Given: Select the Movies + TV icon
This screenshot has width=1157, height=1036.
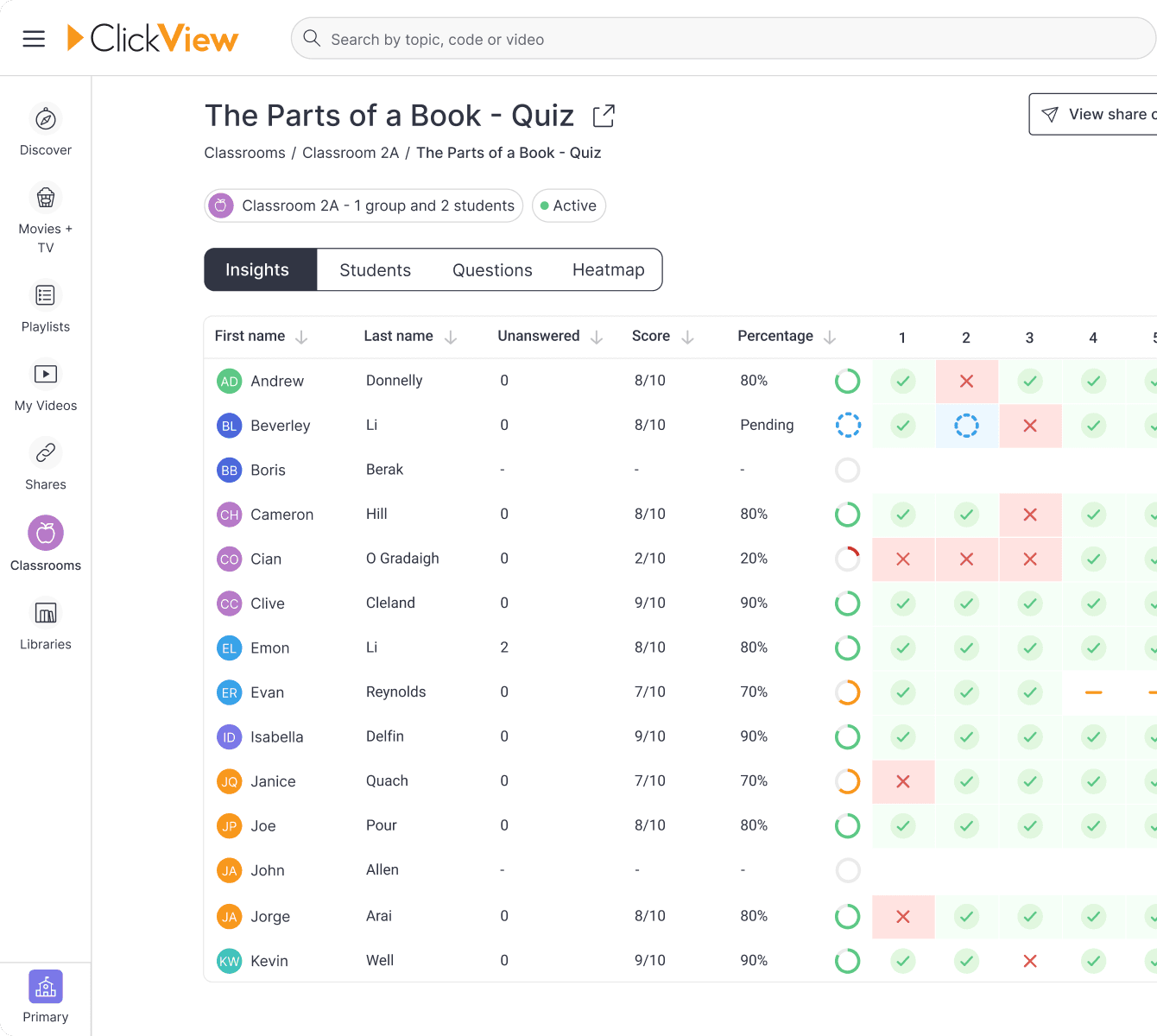Looking at the screenshot, I should [x=45, y=199].
